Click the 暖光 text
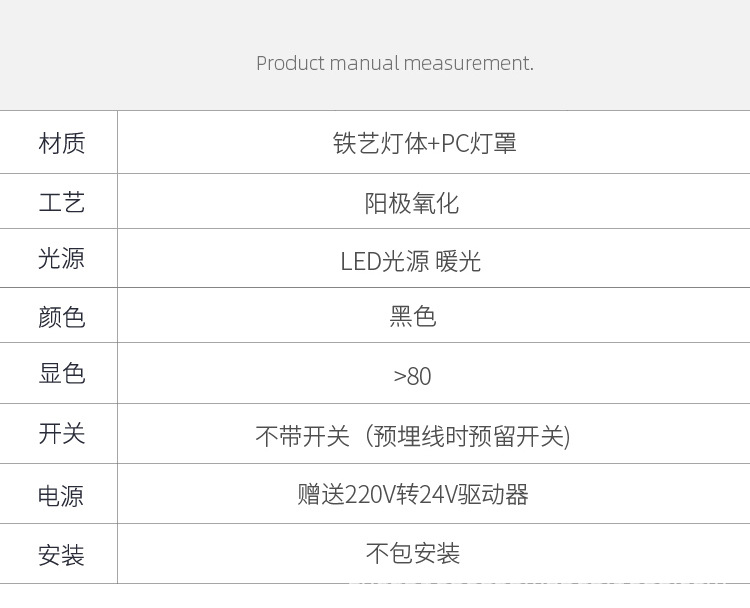 coord(459,262)
